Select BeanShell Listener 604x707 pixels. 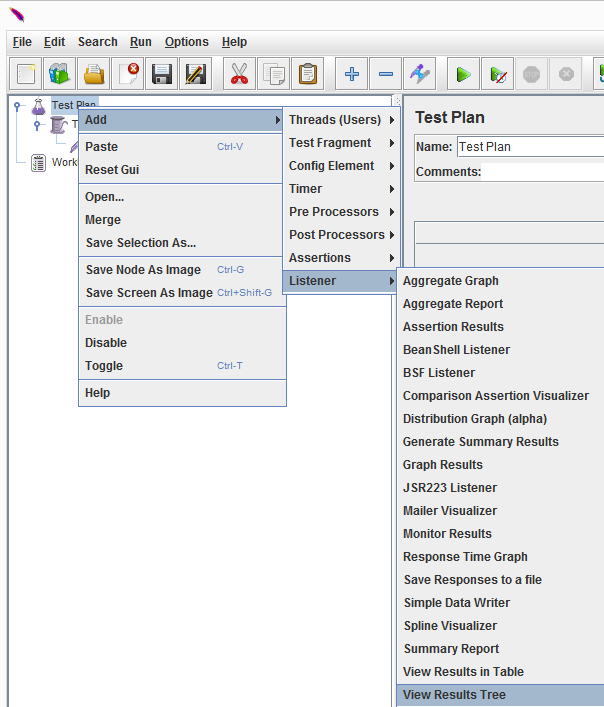[x=500, y=350]
